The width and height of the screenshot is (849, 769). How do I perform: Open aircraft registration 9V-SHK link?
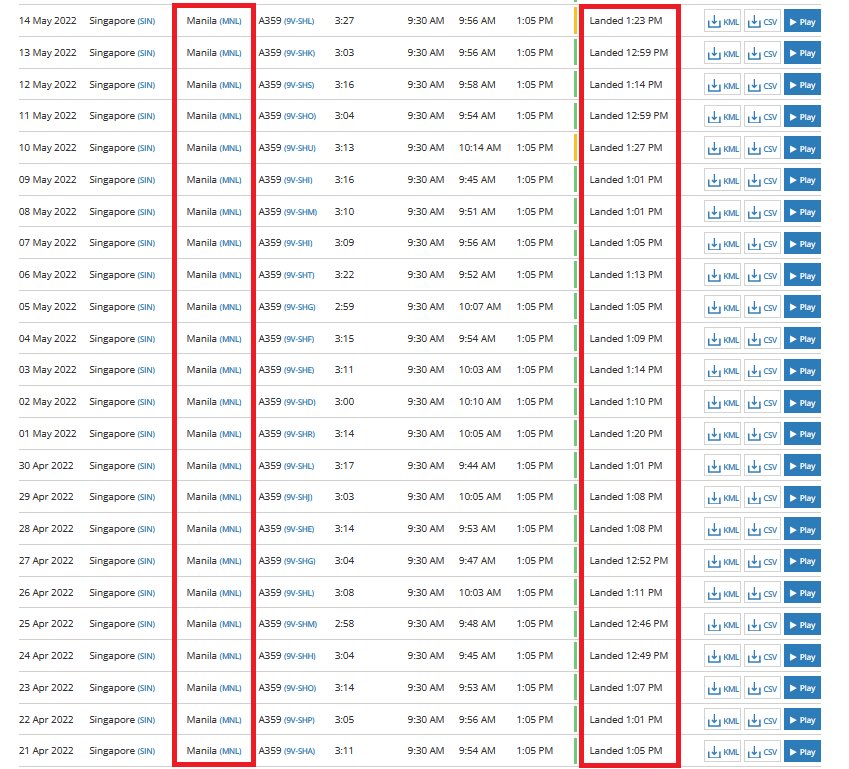299,53
